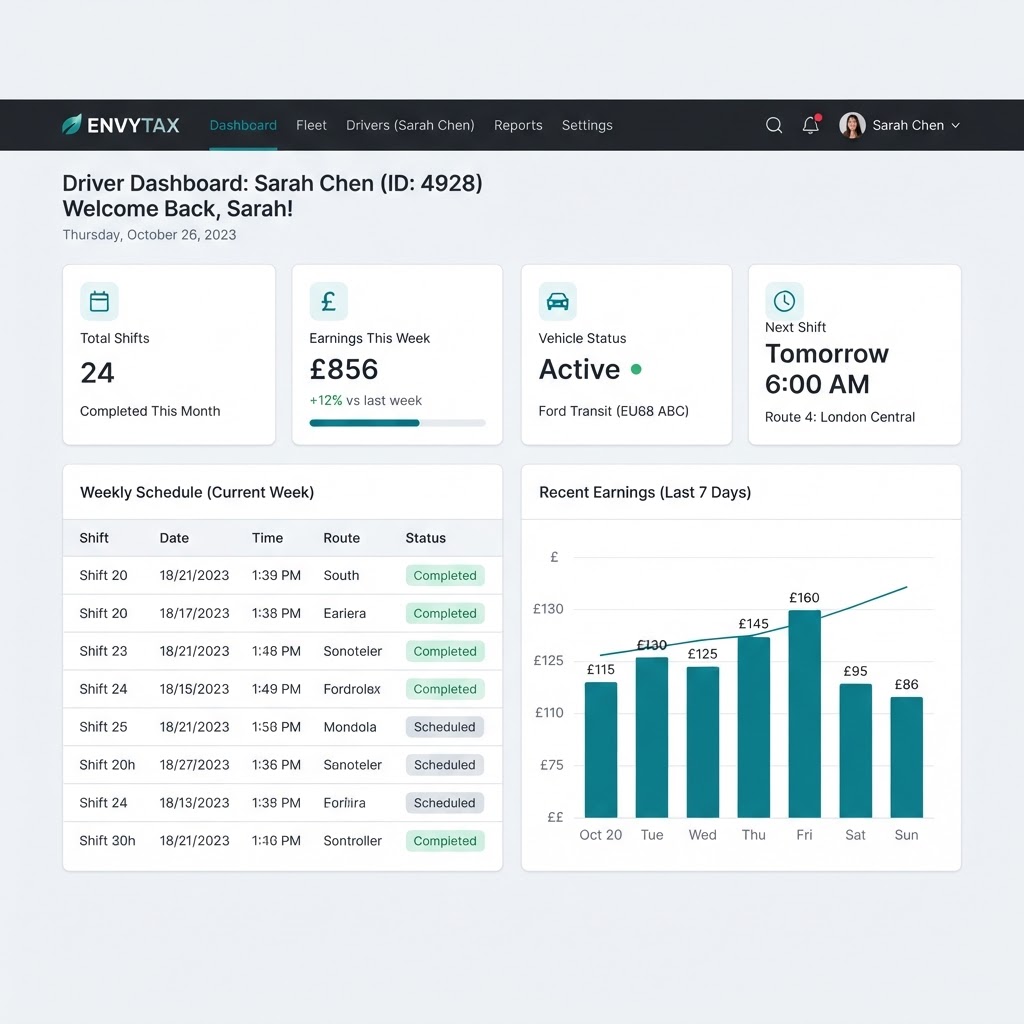Open the search icon in navbar
The image size is (1024, 1024).
774,125
